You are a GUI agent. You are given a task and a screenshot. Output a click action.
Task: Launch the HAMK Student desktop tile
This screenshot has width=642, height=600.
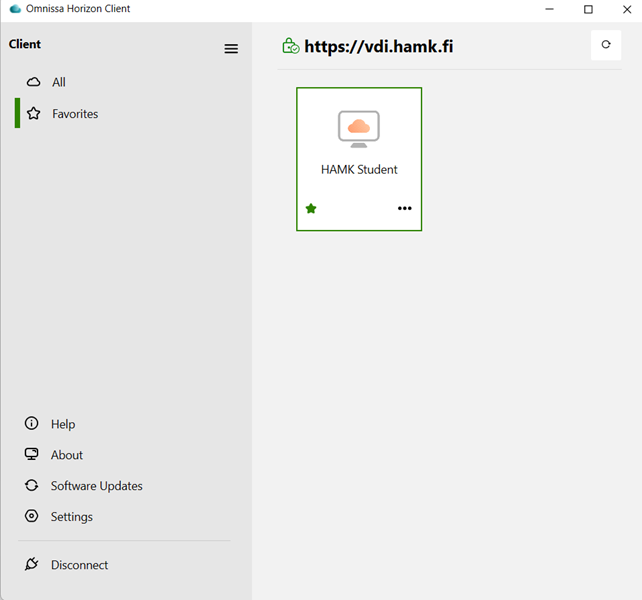point(359,159)
